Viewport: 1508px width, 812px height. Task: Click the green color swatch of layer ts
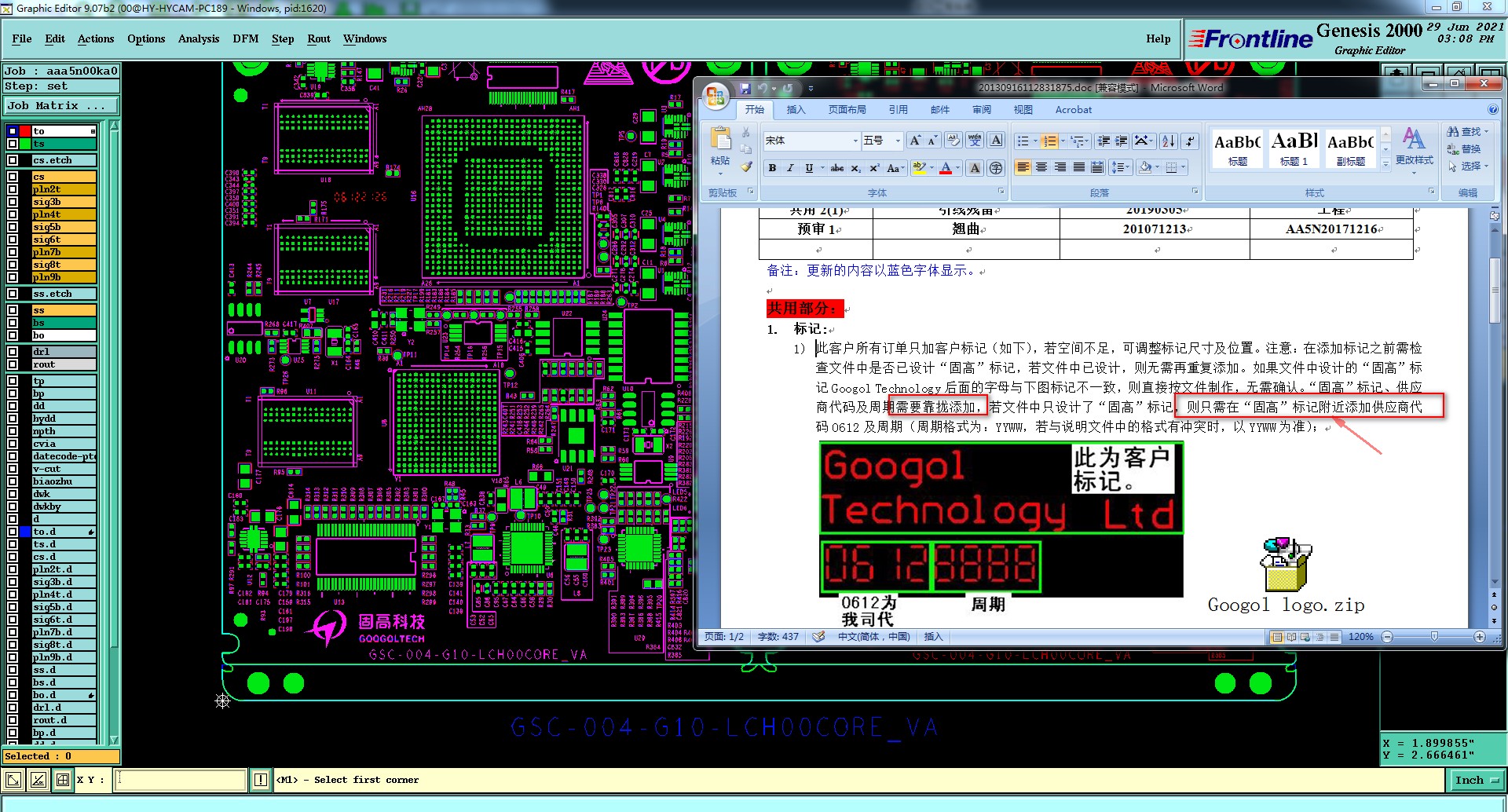pyautogui.click(x=25, y=144)
